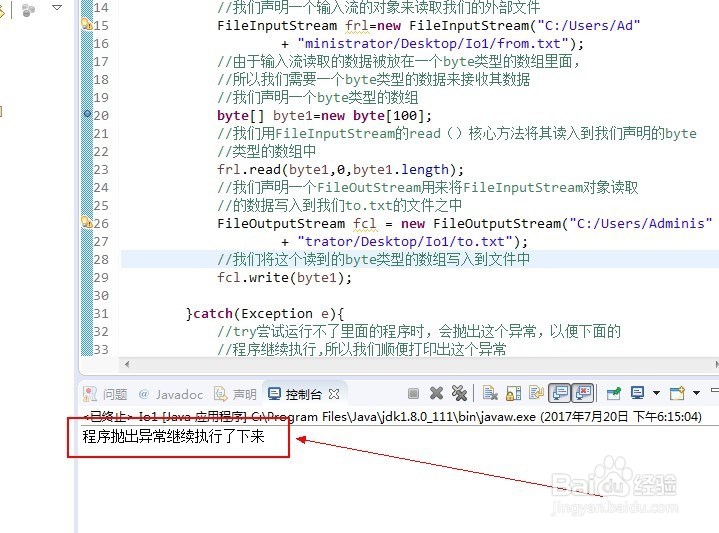Toggle console word wrap
The width and height of the screenshot is (719, 533).
(x=536, y=393)
